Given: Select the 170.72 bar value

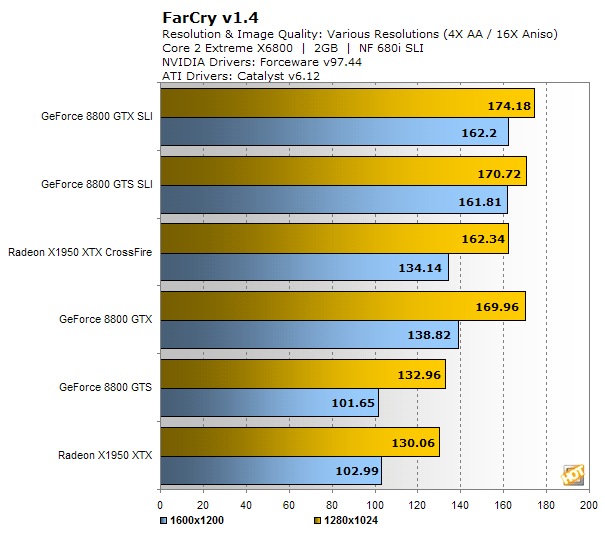Looking at the screenshot, I should (x=499, y=174).
